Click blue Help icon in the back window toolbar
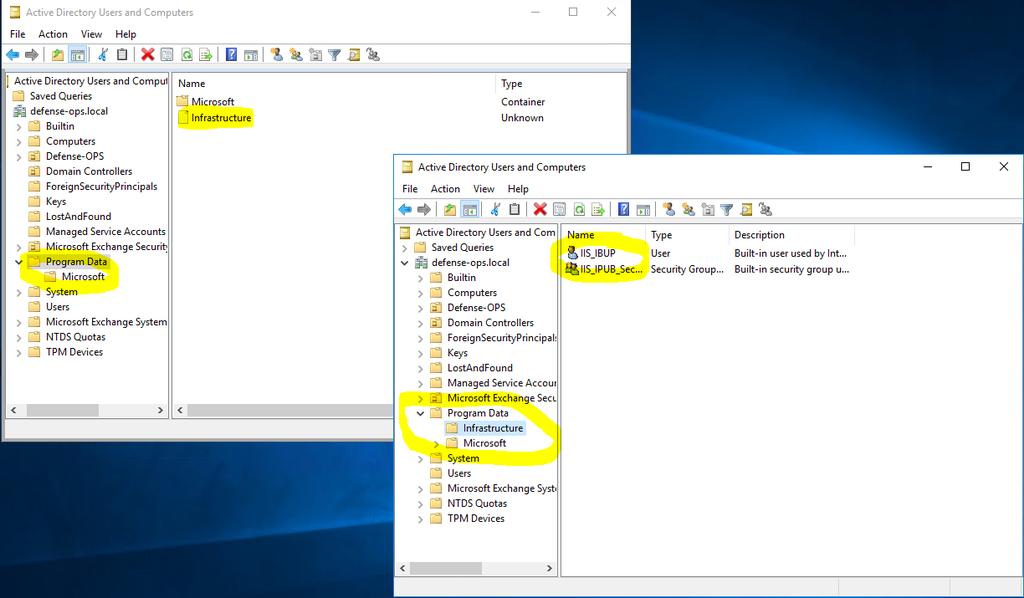Viewport: 1024px width, 598px height. pyautogui.click(x=231, y=55)
